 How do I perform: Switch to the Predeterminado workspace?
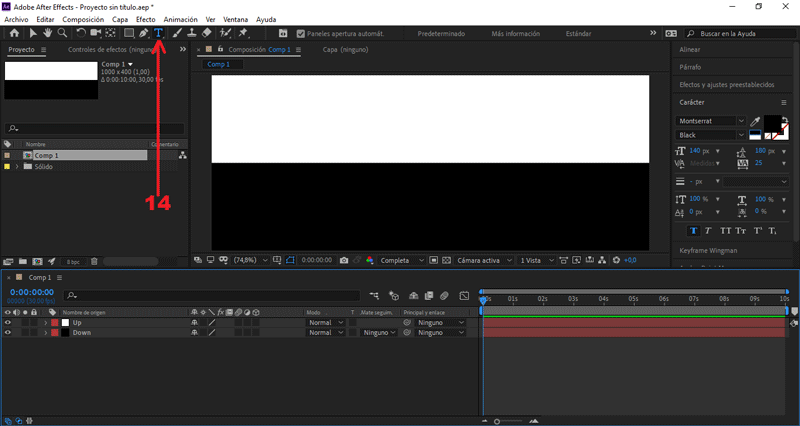[441, 34]
